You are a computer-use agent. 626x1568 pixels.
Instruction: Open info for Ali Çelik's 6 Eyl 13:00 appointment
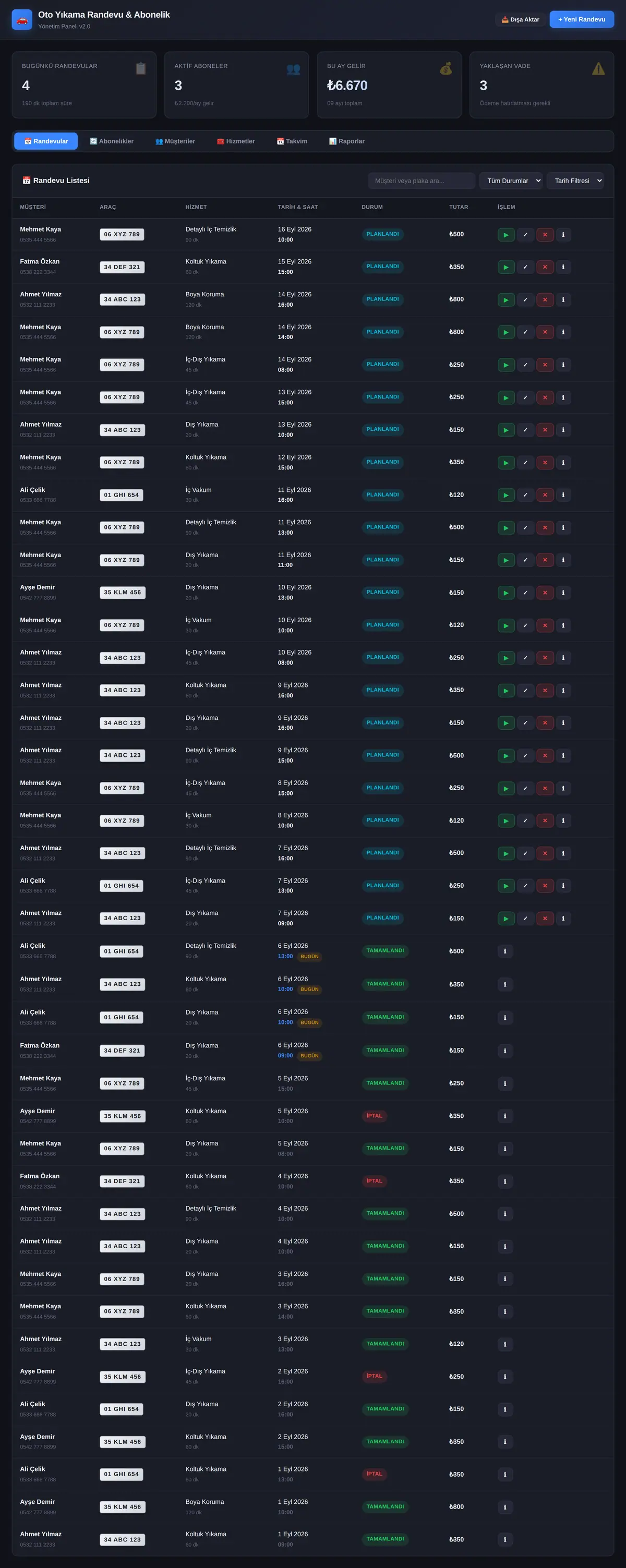[x=505, y=951]
